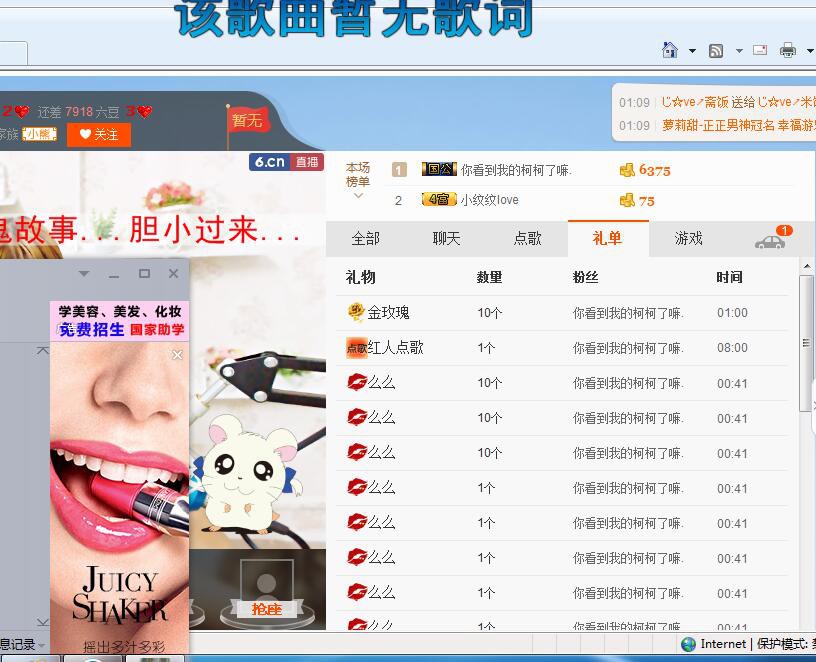Viewport: 816px width, 662px height.
Task: Switch to the 聊天 tab
Action: (x=447, y=239)
